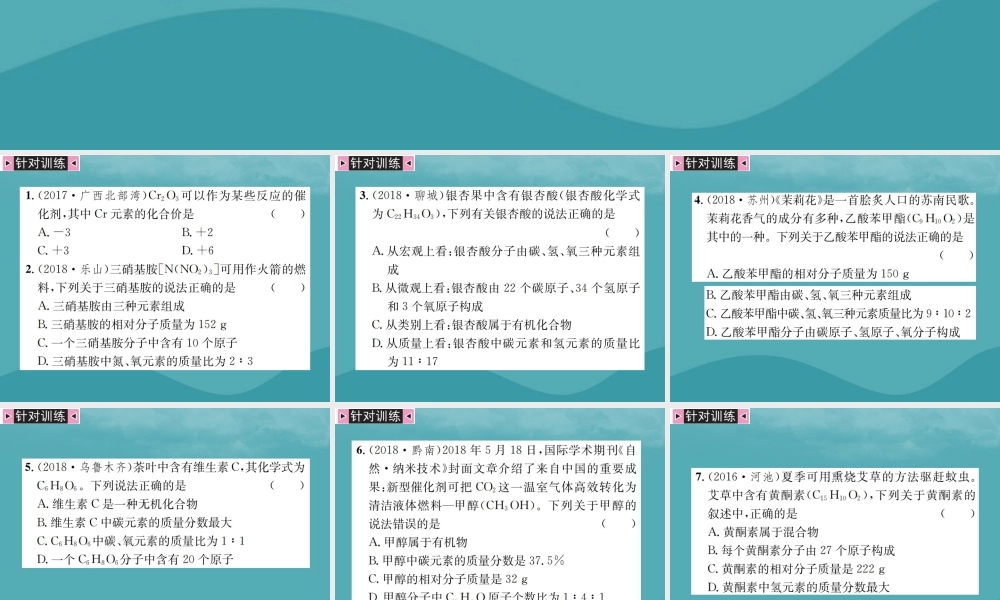Click the pink arrow left of 针对训练 on question 3 slide
The width and height of the screenshot is (1000, 600).
click(342, 163)
